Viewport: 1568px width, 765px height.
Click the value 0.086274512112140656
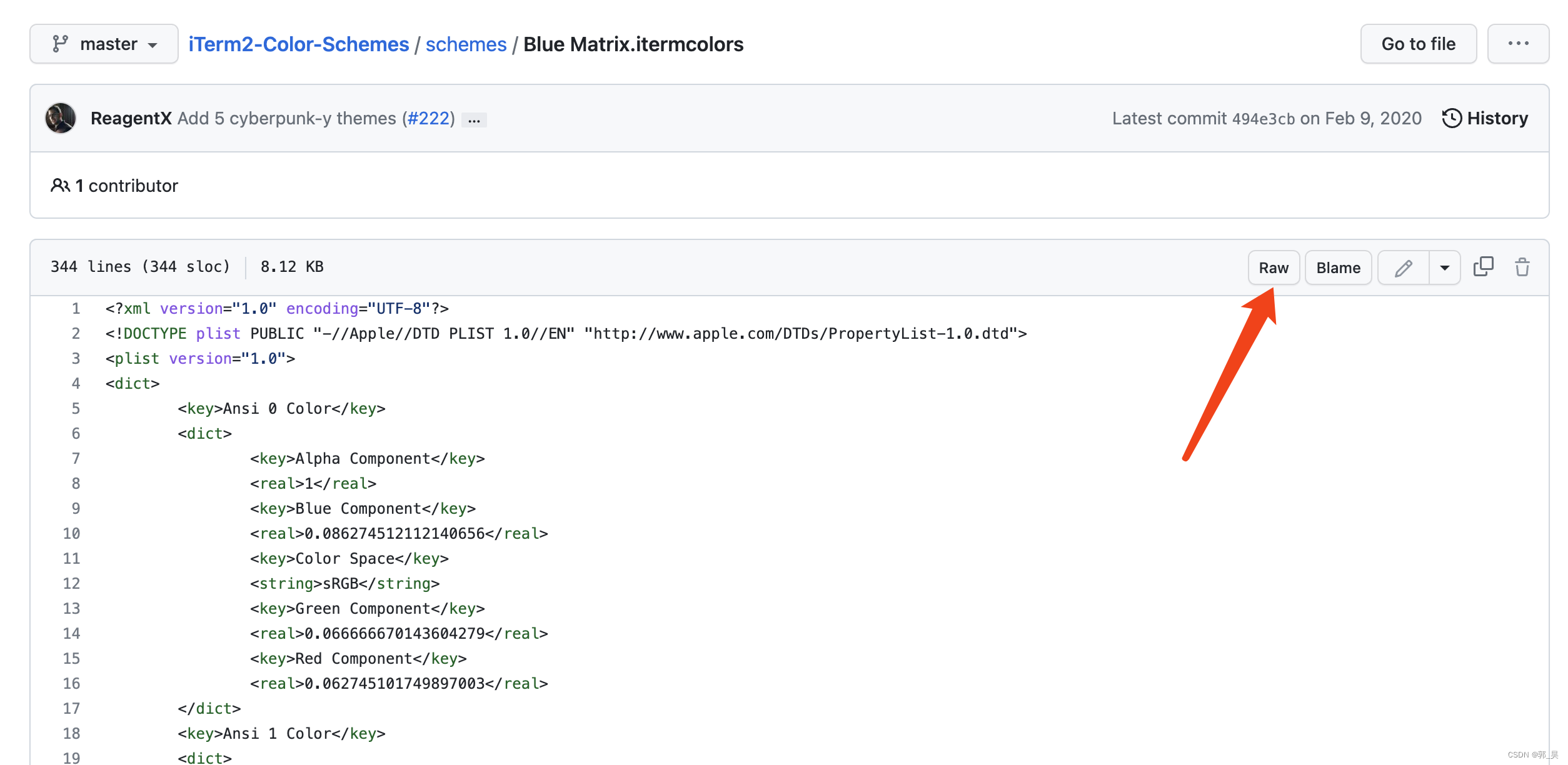pyautogui.click(x=395, y=533)
